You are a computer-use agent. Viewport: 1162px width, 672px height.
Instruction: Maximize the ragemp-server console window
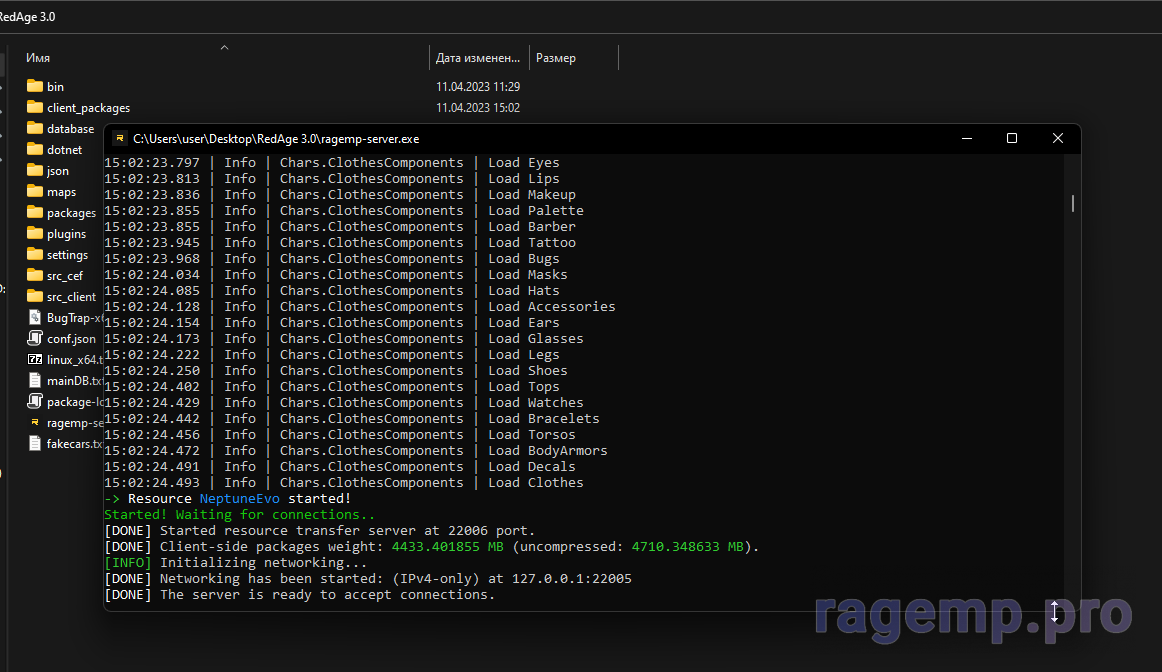point(1012,139)
